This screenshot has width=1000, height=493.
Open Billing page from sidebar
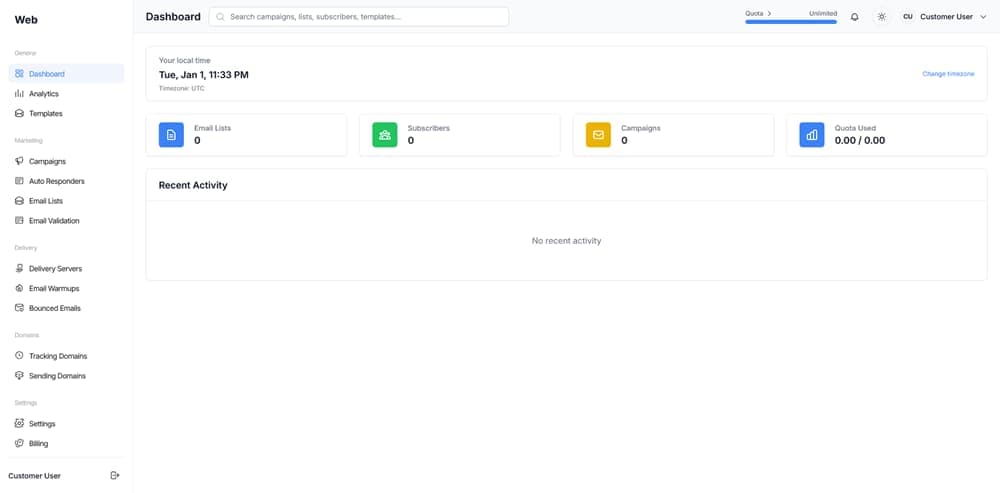coord(38,443)
